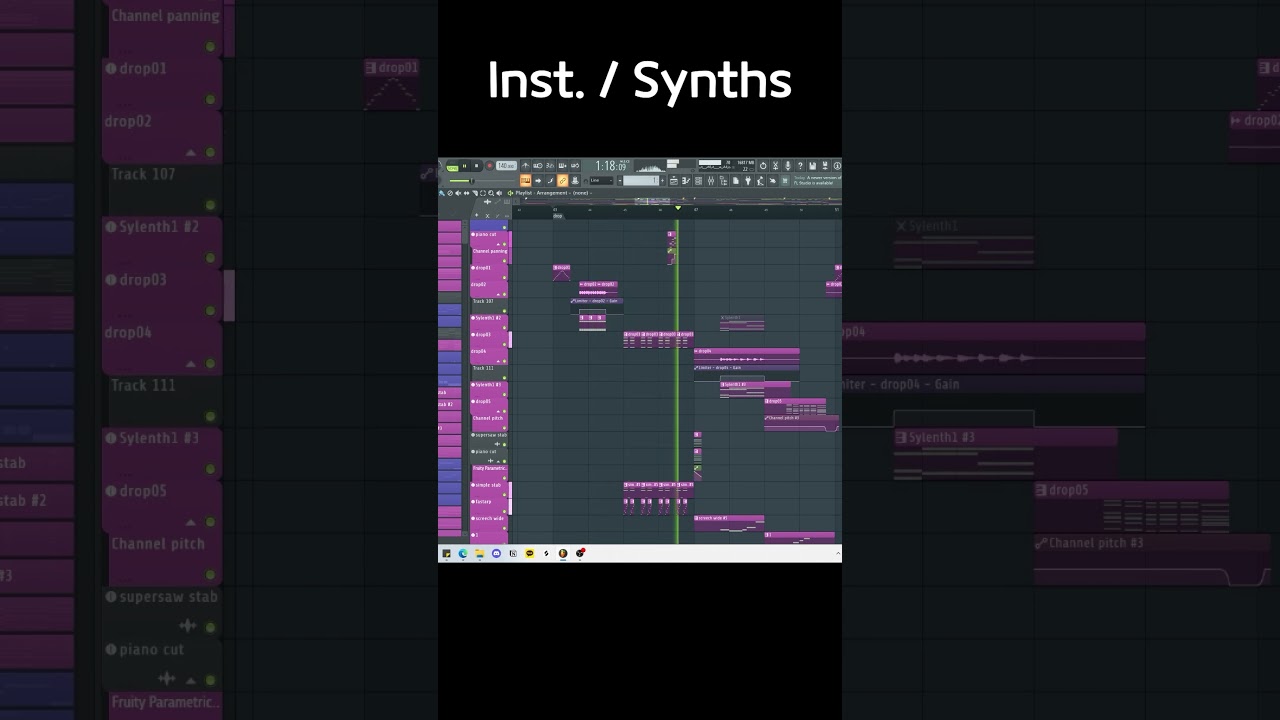Select the drop05 clip in playlist
1280x720 pixels.
tap(795, 405)
